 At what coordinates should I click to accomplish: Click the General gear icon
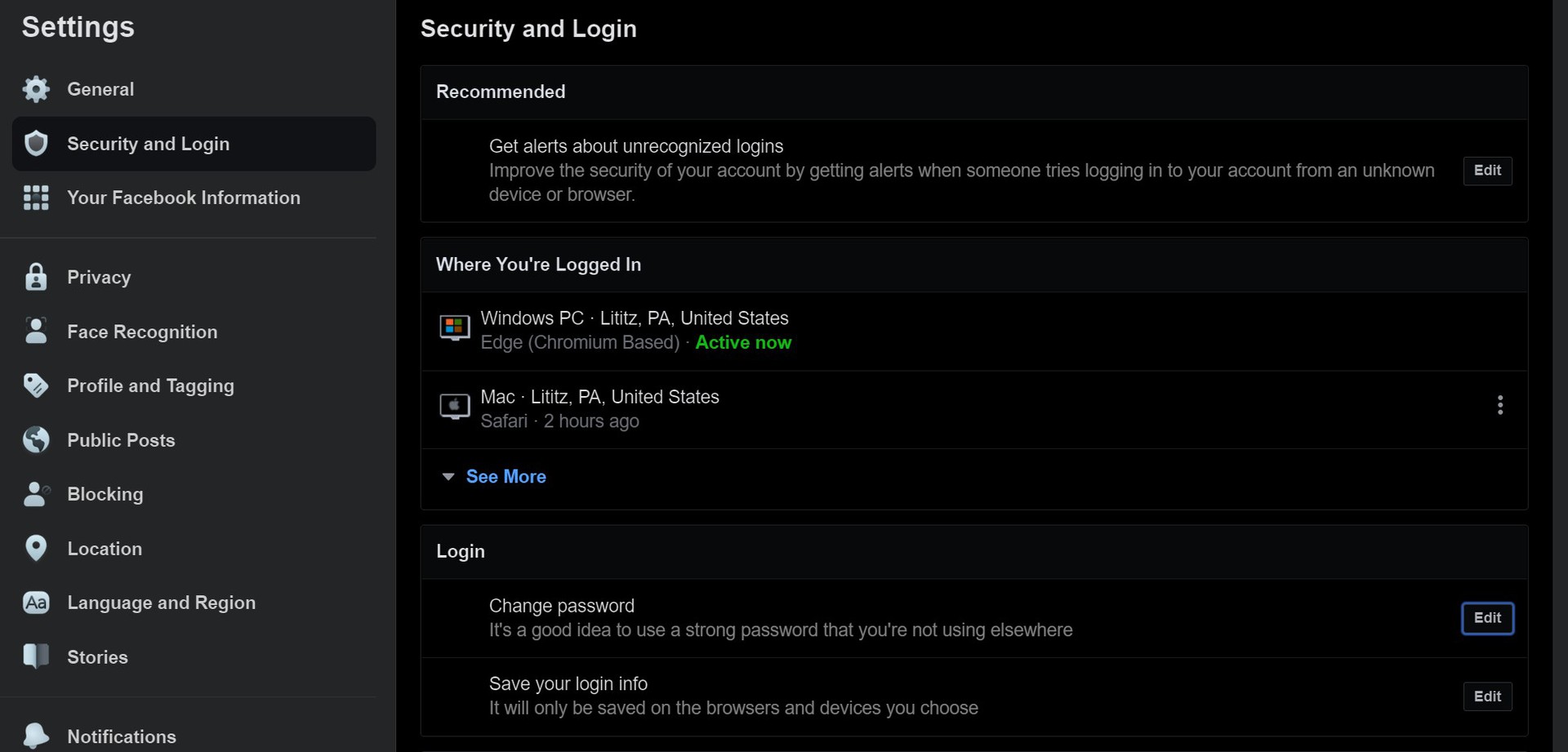(x=36, y=89)
